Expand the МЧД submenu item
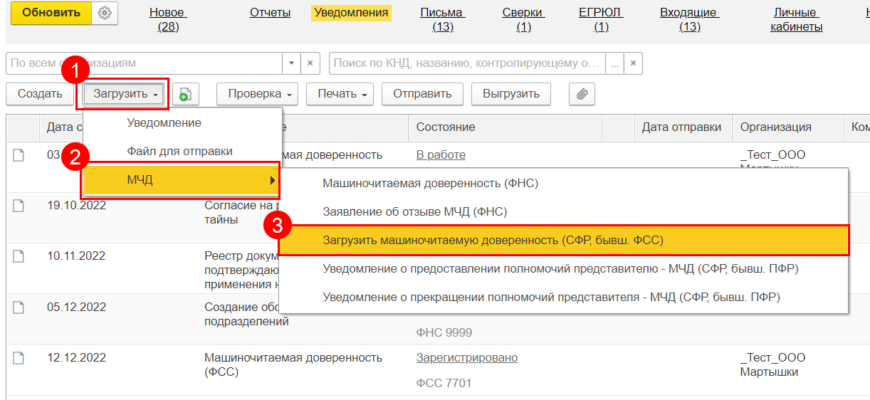This screenshot has width=870, height=400. tap(181, 180)
